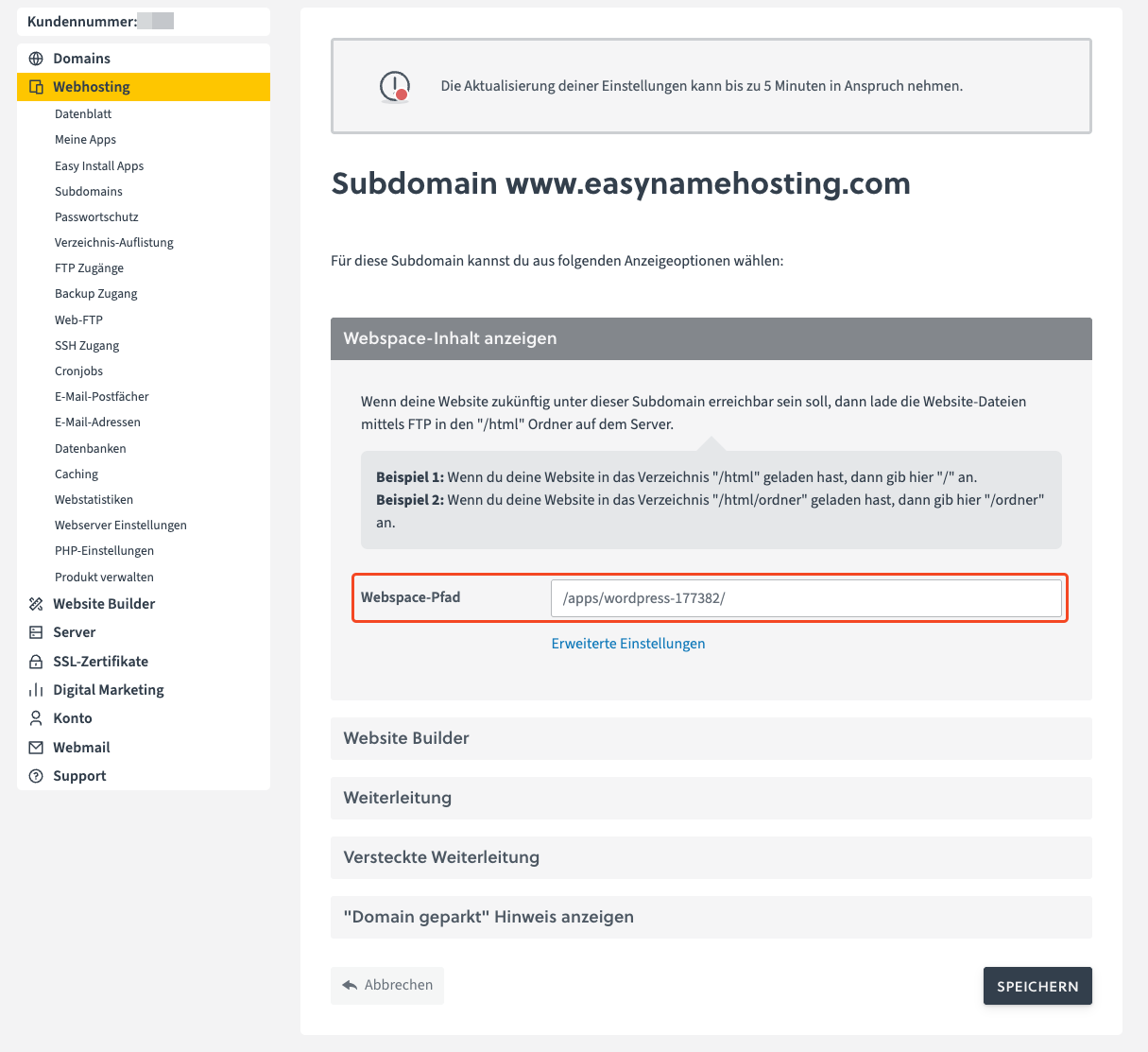Click the question mark Support icon
Image resolution: width=1148 pixels, height=1052 pixels.
point(36,776)
